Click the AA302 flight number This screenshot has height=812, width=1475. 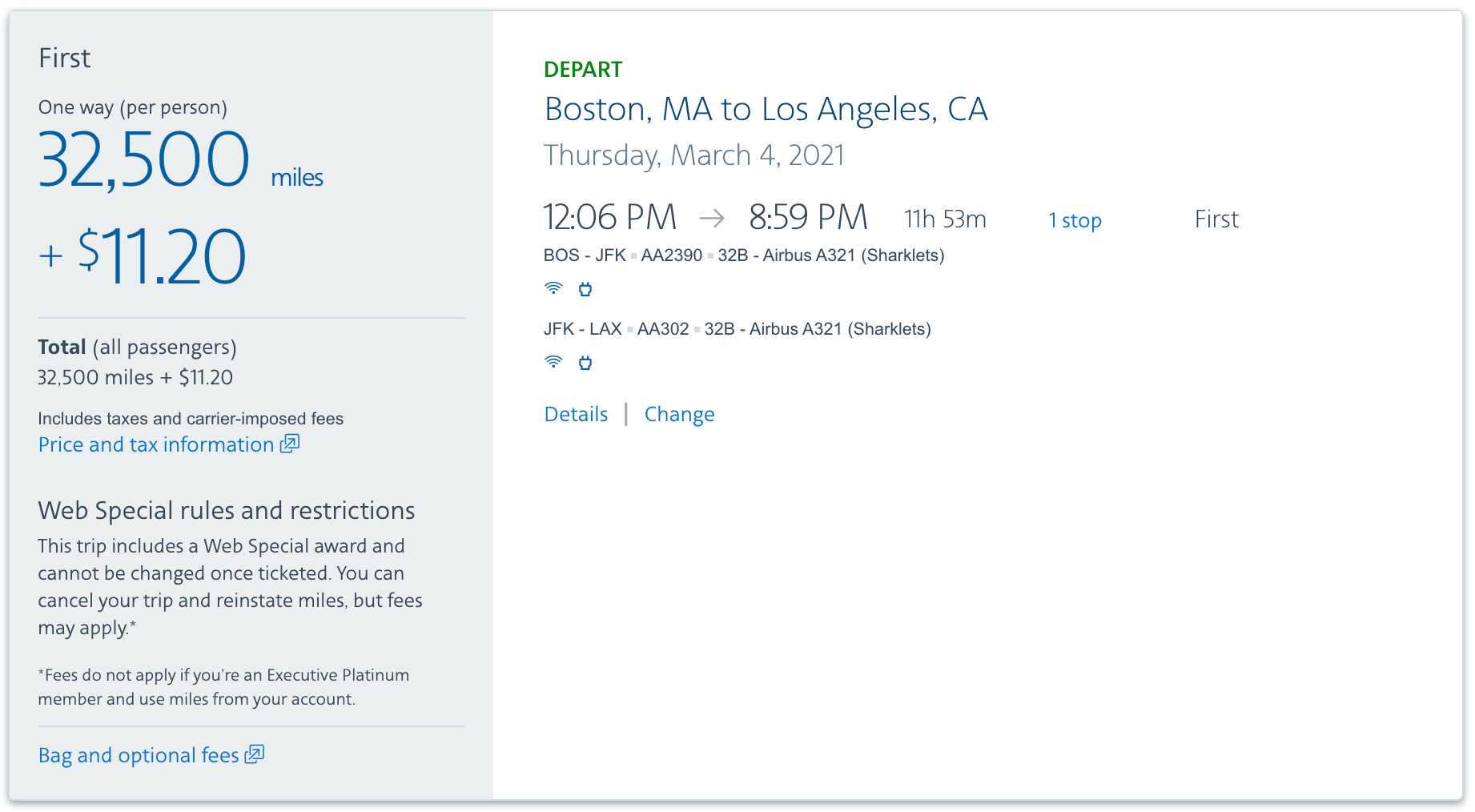coord(662,329)
